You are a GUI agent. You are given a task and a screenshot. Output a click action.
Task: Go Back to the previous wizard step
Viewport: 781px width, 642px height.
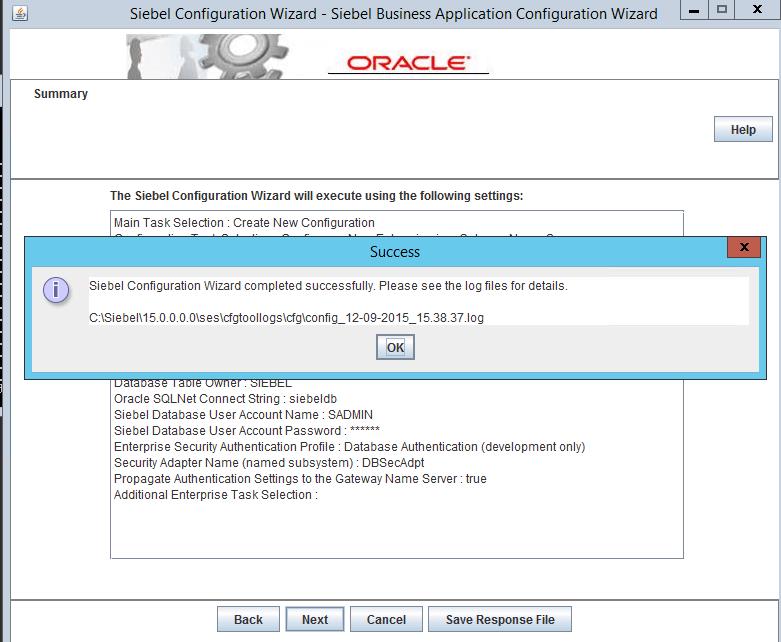click(x=248, y=619)
